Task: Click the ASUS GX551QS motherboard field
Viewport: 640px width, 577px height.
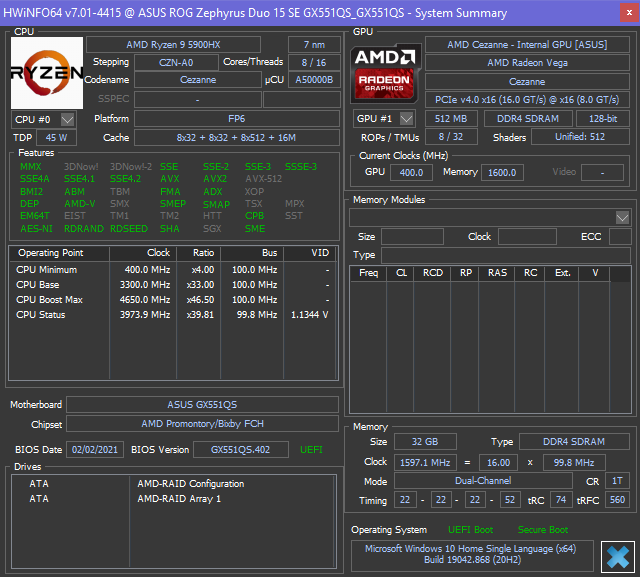Action: coord(202,404)
